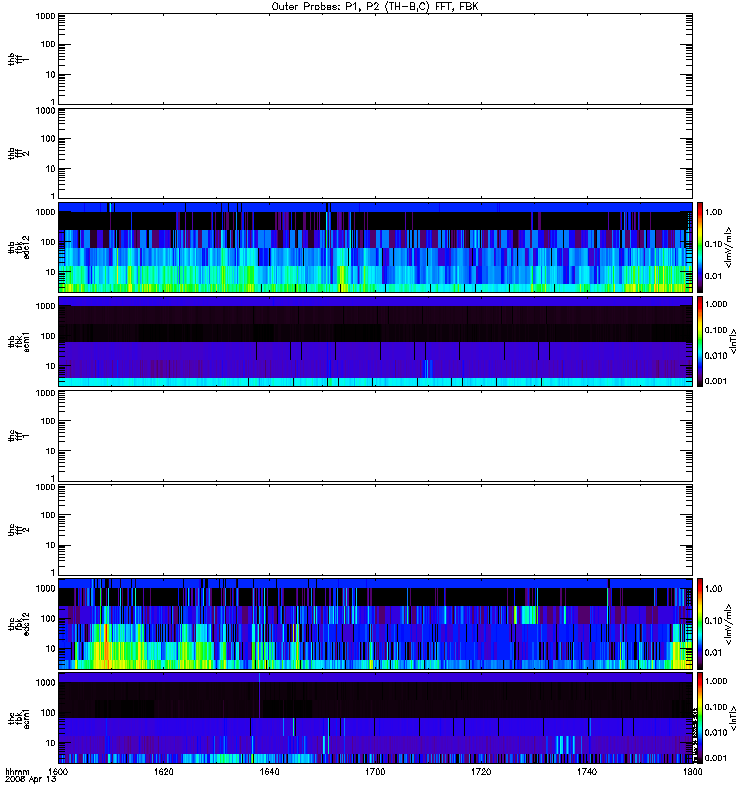750x800 pixels.
Task: Click the "0.001" value on thb scm1 color bar
Action: (715, 381)
